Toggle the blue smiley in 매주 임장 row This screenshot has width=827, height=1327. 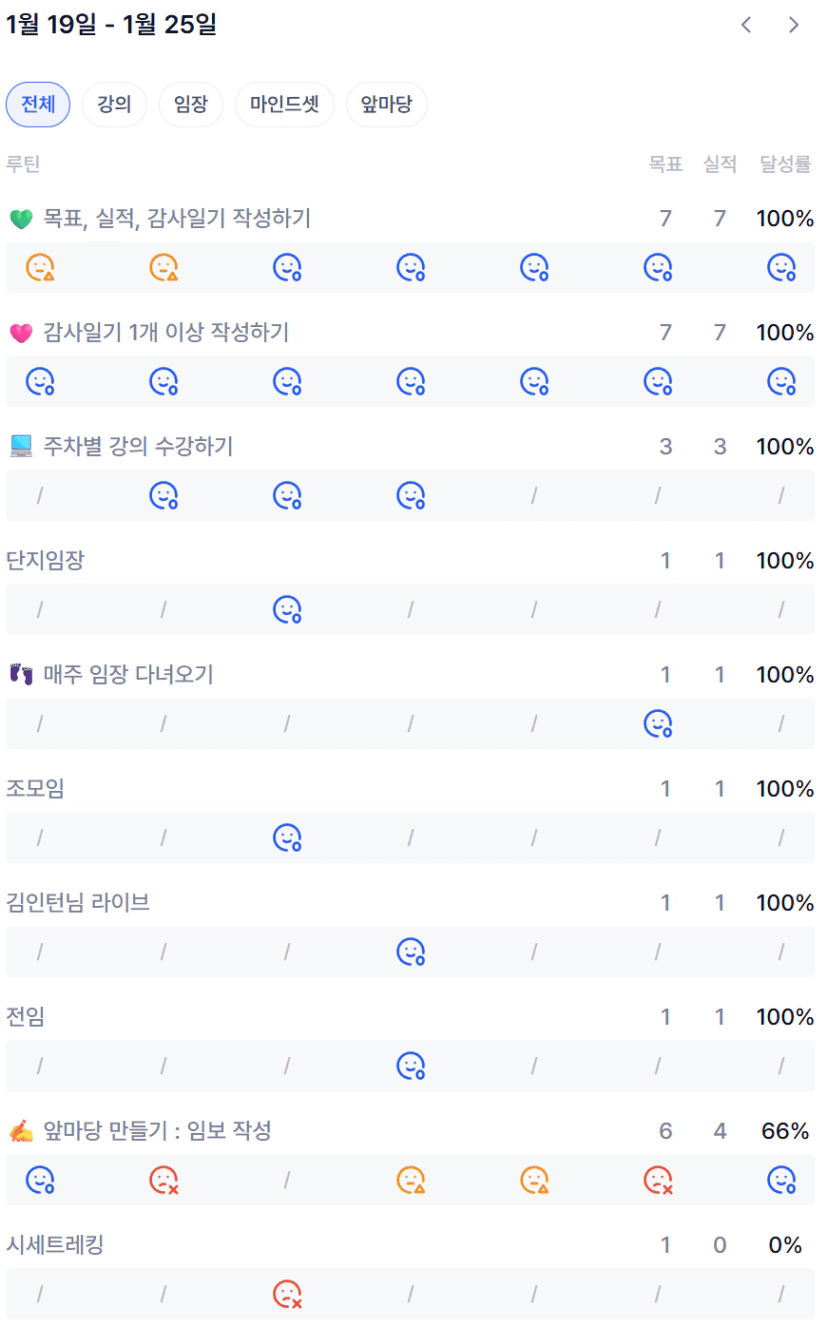point(658,723)
